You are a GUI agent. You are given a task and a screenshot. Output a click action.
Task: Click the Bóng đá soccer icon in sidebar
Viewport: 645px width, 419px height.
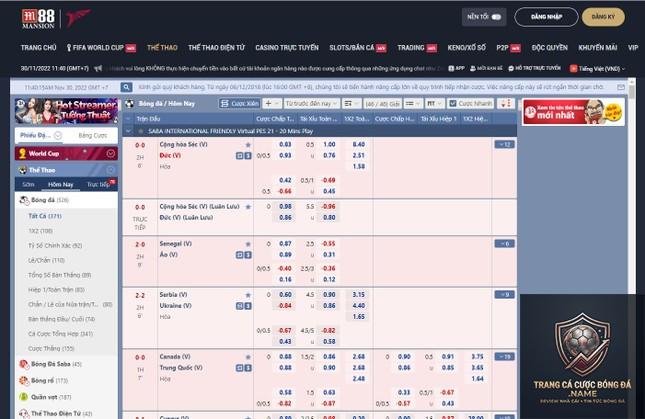pyautogui.click(x=24, y=200)
